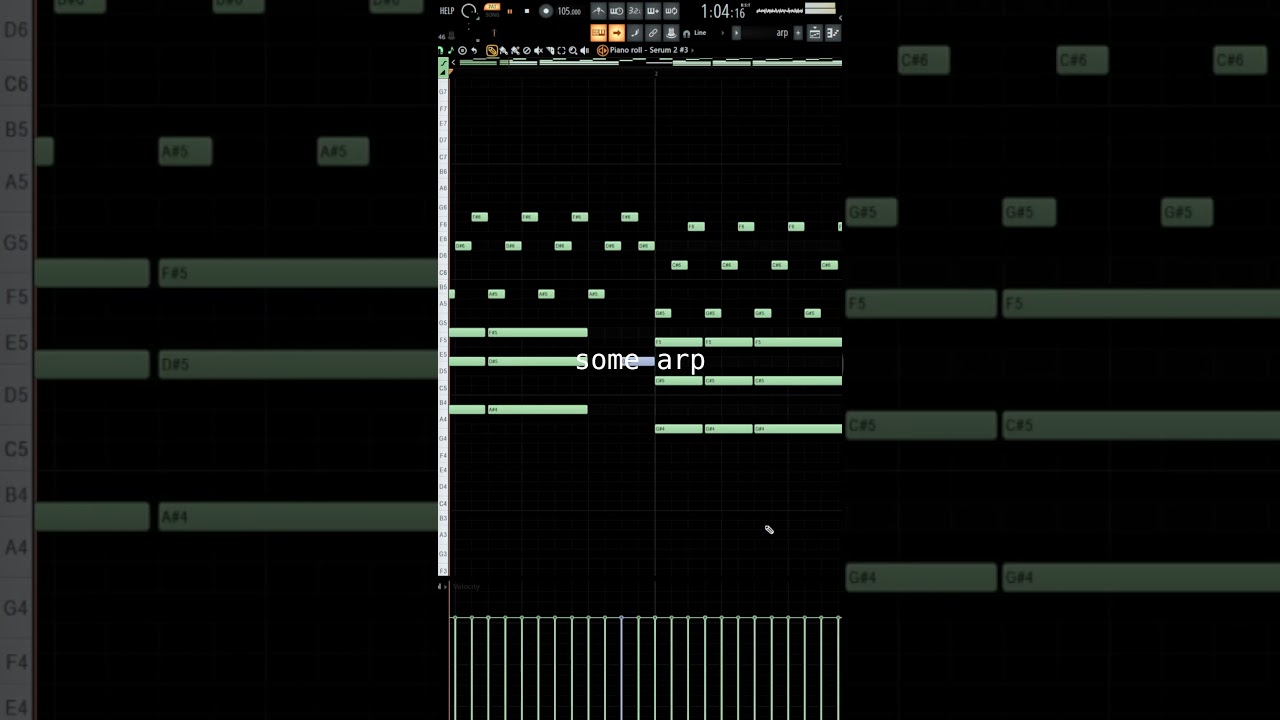
Task: Click the undo arrow in piano roll toolbar
Action: 474,50
